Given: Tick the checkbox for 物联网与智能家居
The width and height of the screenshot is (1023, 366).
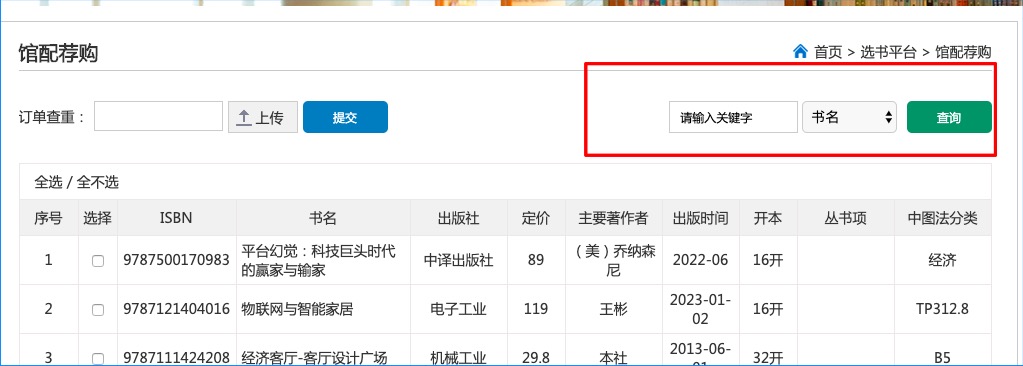Looking at the screenshot, I should point(98,310).
